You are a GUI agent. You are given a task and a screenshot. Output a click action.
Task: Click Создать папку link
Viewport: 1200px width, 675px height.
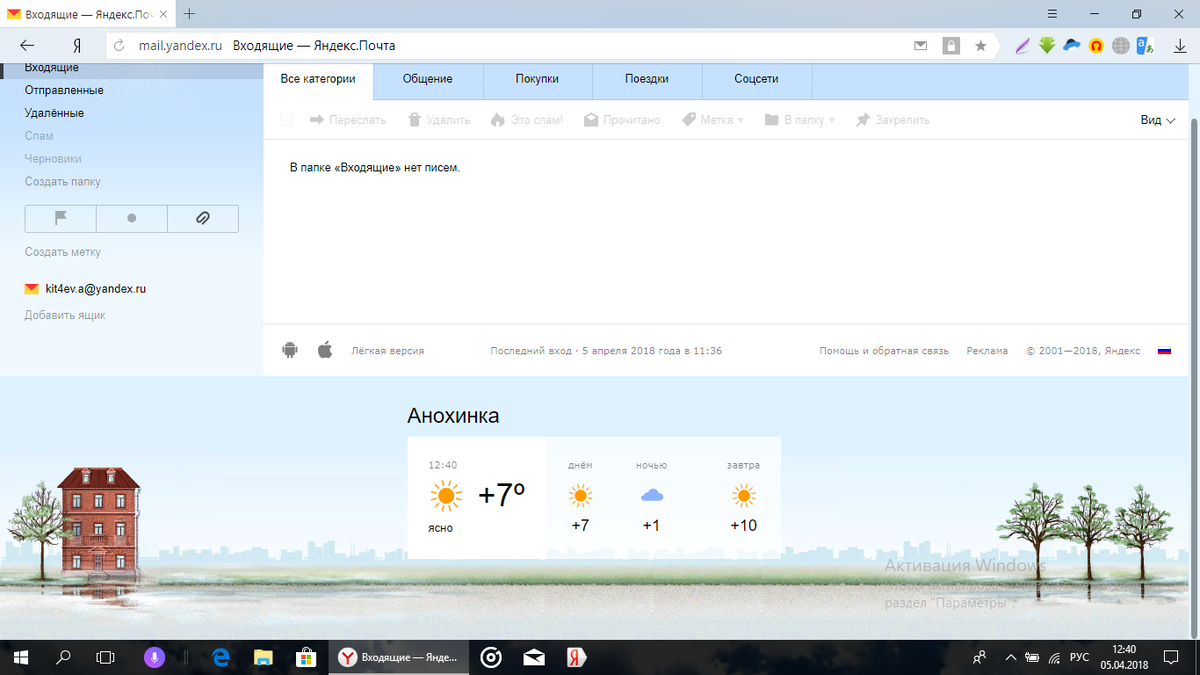(62, 182)
